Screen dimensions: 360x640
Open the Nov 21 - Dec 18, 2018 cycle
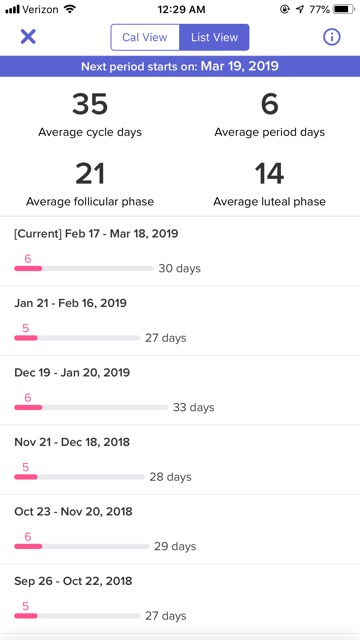180,460
